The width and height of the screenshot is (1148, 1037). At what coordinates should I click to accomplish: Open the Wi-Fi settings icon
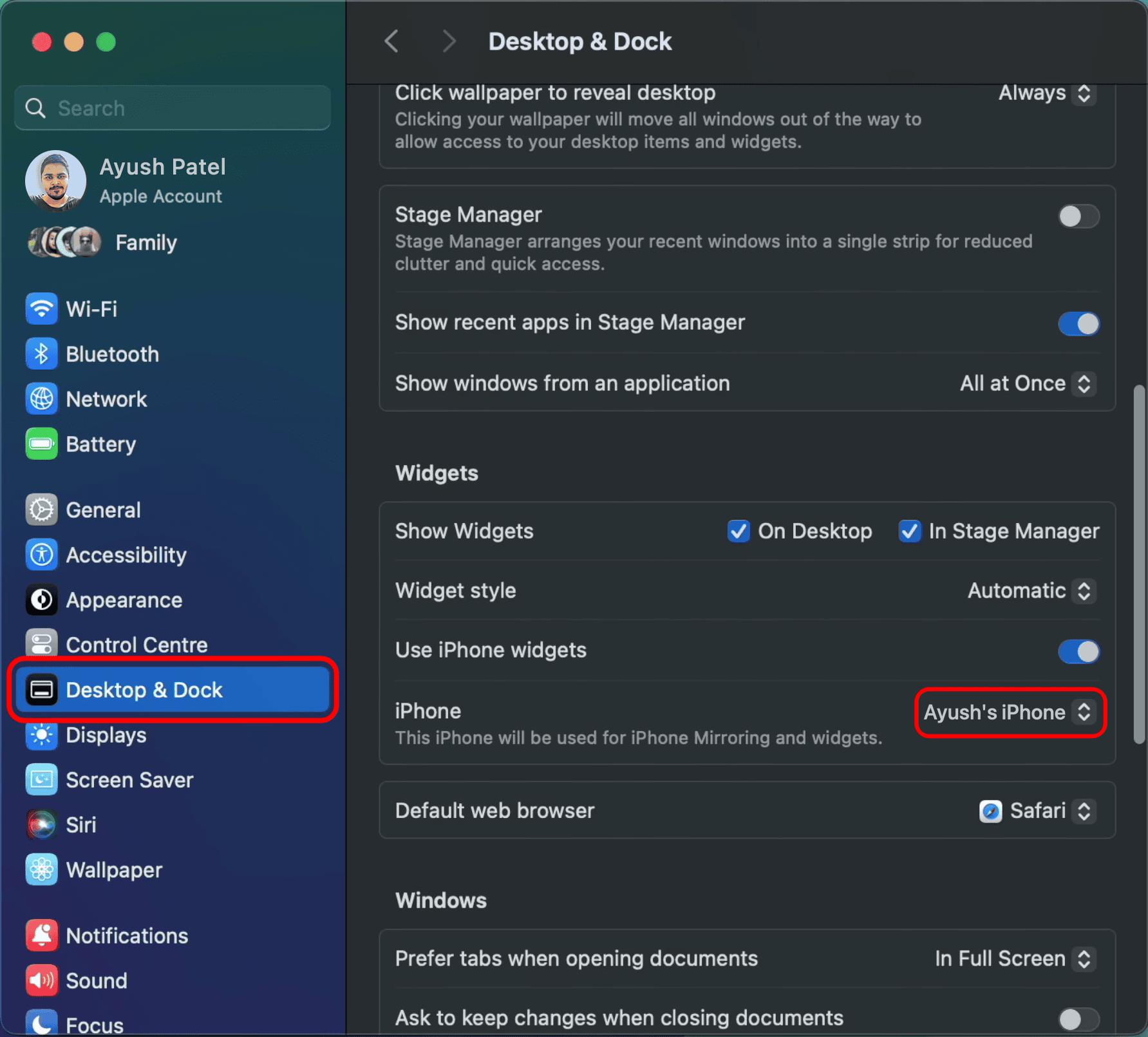point(42,309)
